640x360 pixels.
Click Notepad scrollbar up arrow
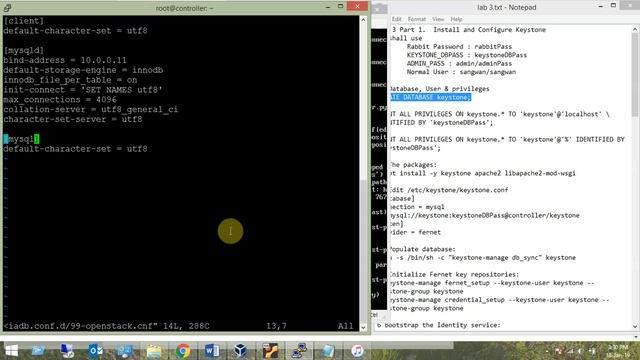pos(635,29)
